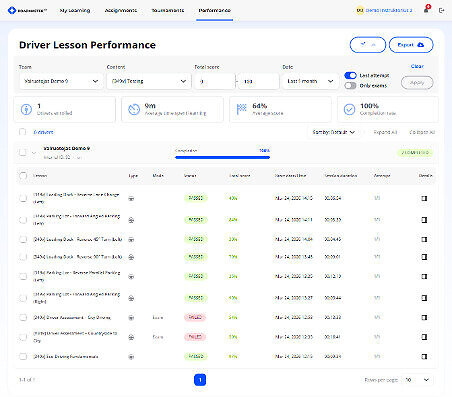Screen dimensions: 452x397
Task: Click FAILED badge on City Driving row
Action: pyautogui.click(x=195, y=317)
